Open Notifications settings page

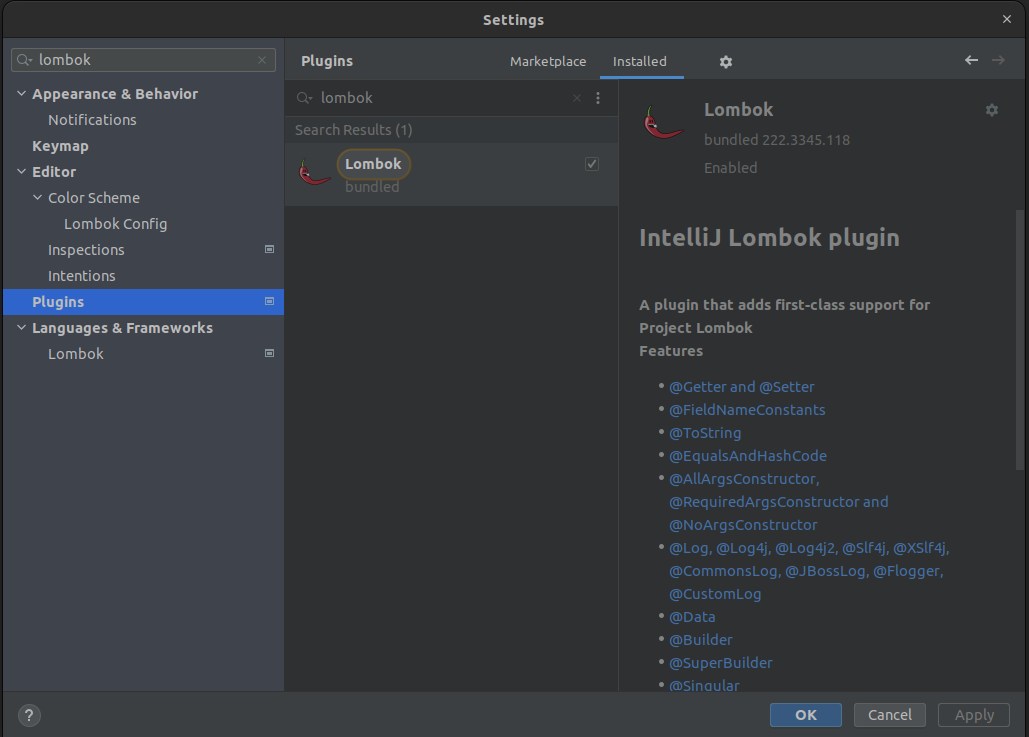92,120
